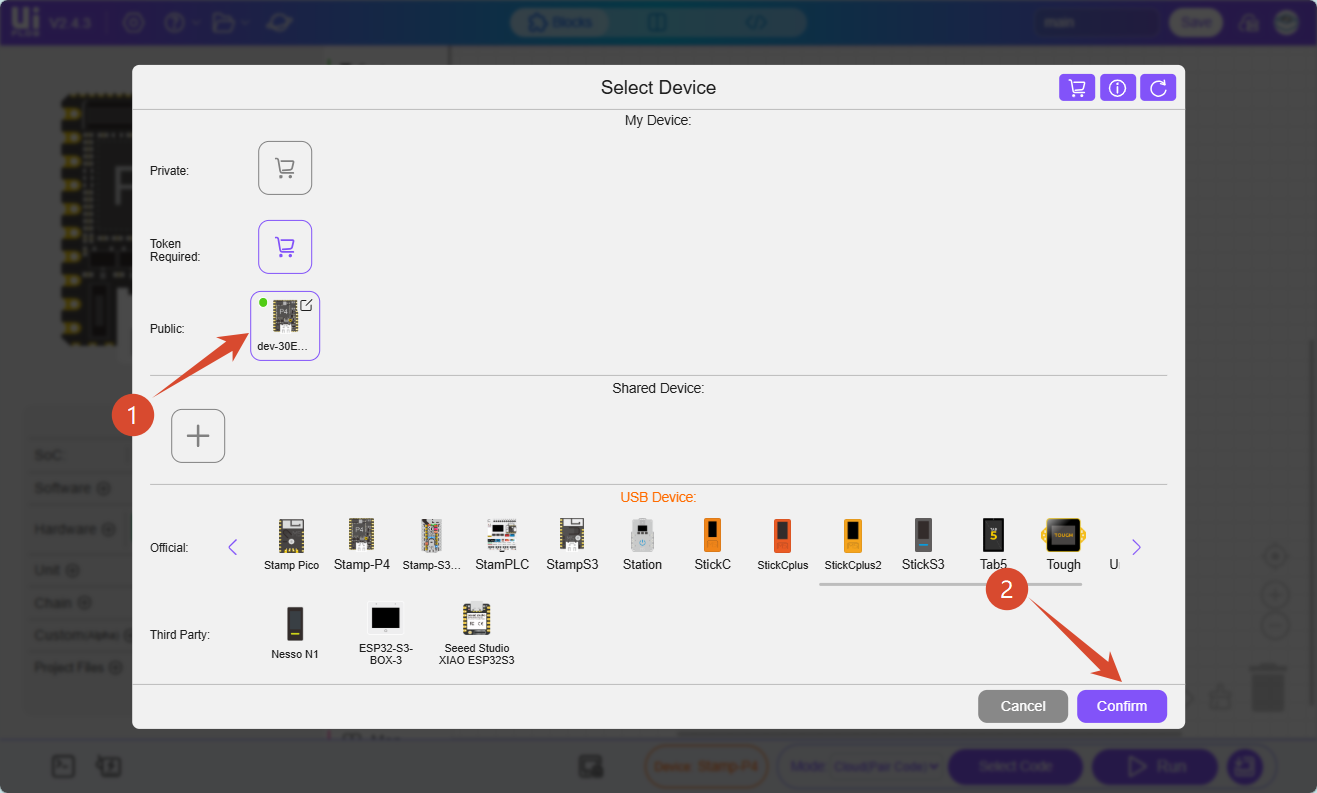Edit the dev-30E public device
The height and width of the screenshot is (793, 1317).
pos(306,305)
